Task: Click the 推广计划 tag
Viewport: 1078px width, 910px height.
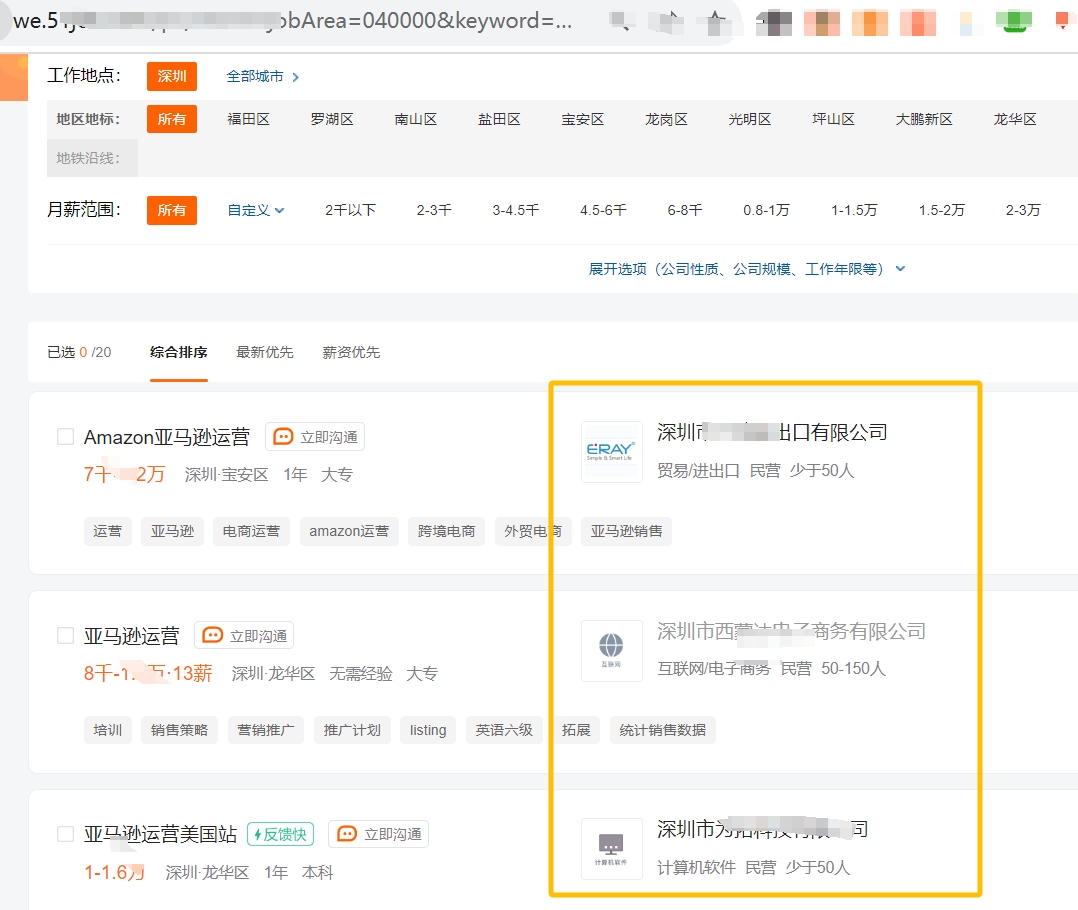Action: [x=352, y=730]
